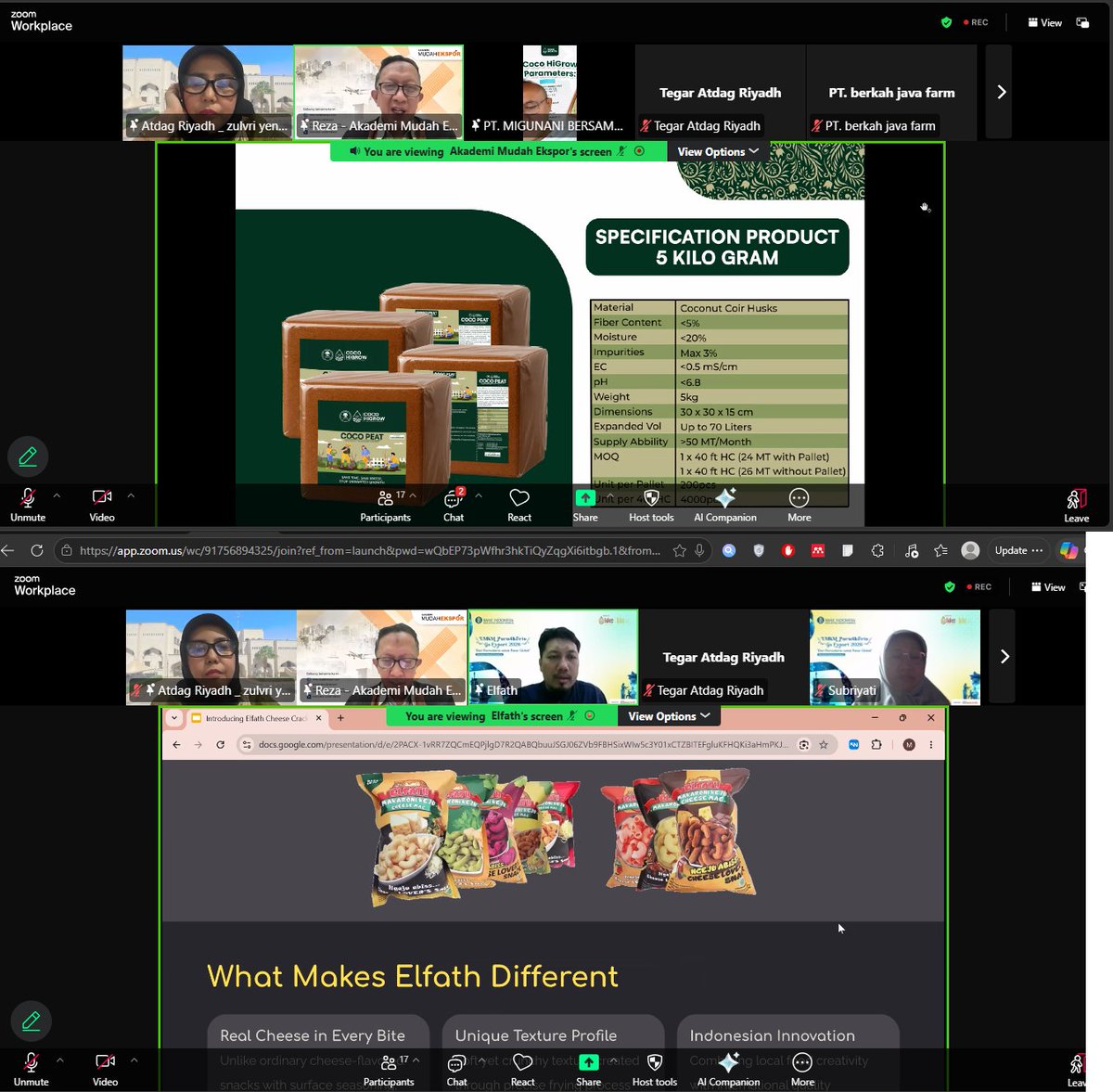Open Participants panel in Akademi Mudah Ekspor screen window
The image size is (1113, 1092).
coord(385,506)
